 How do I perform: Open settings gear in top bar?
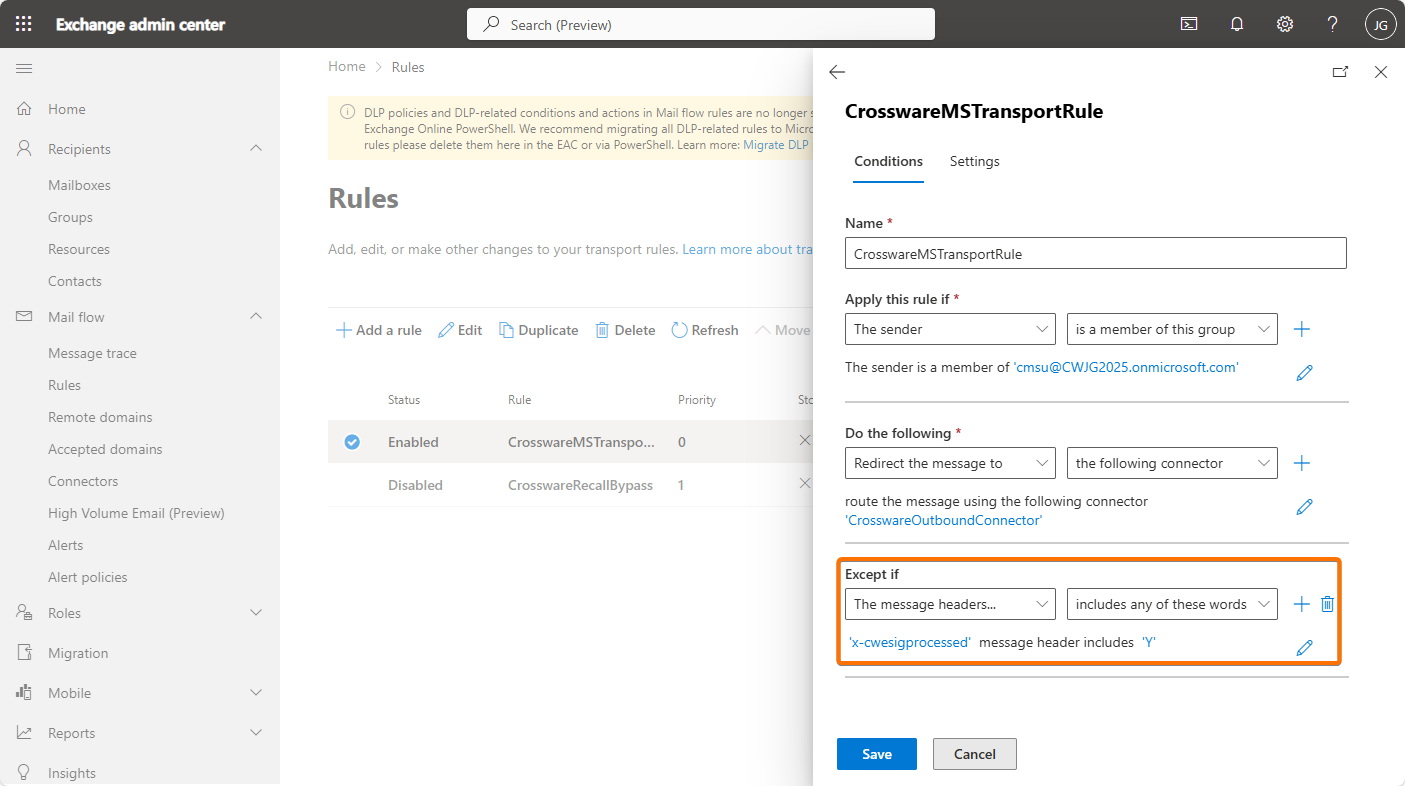(1285, 24)
